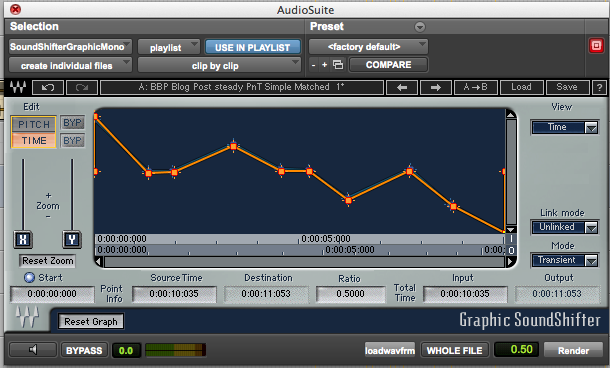610x368 pixels.
Task: Click the graph horizontal scrollbar track
Action: click(x=305, y=262)
